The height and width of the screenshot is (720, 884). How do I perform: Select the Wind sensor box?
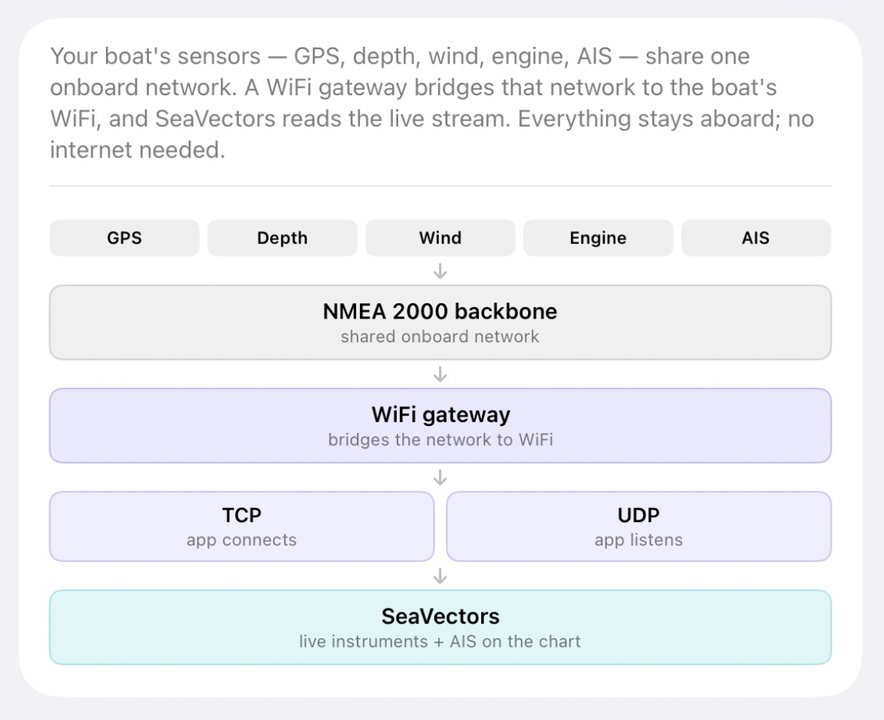pyautogui.click(x=440, y=238)
